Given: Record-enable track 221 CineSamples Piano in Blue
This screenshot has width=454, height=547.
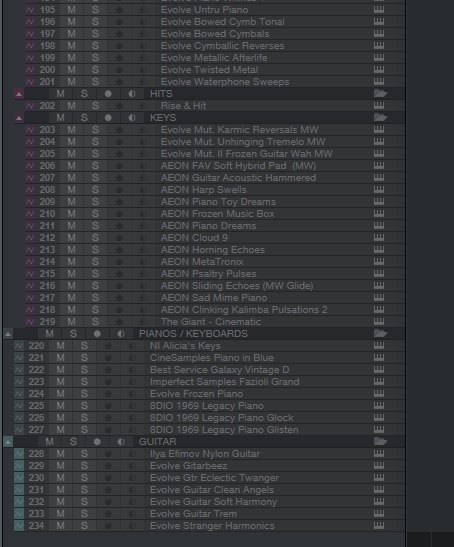Looking at the screenshot, I should 108,358.
